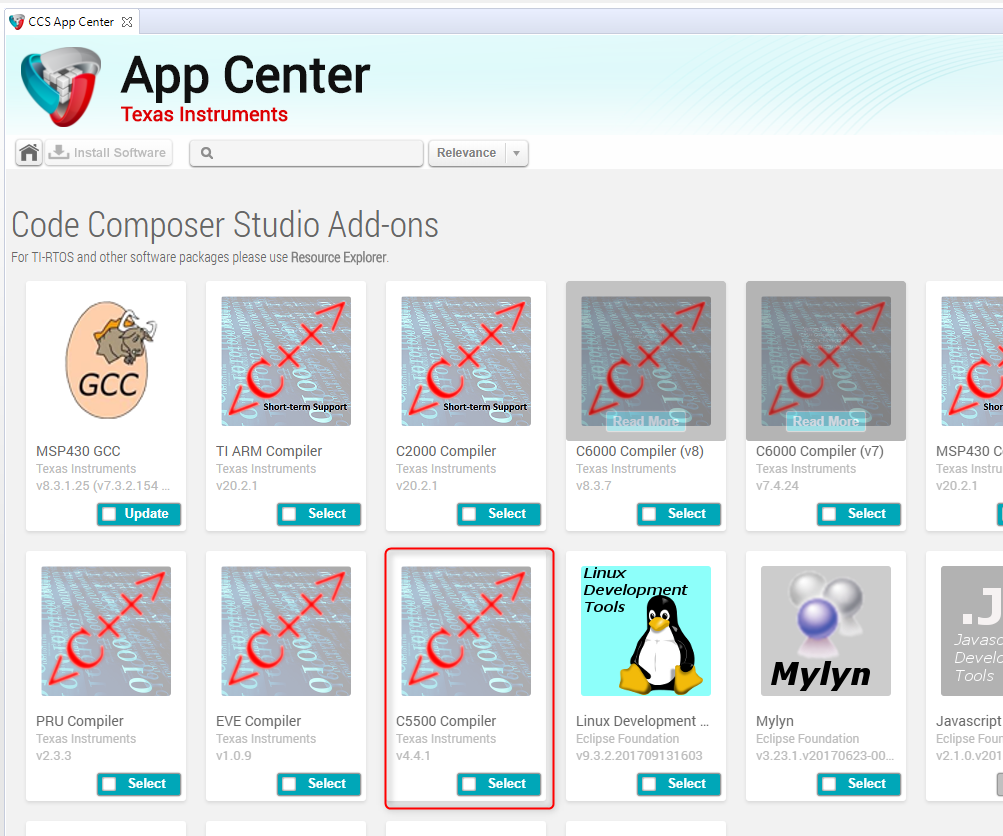
Task: Click version v4.4.1 under C5500 Compiler
Action: 413,755
